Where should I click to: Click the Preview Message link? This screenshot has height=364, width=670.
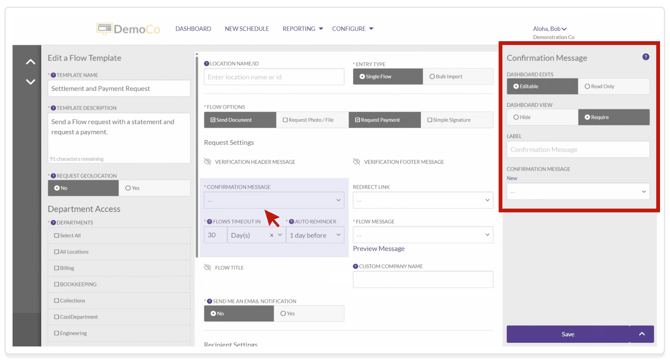(379, 249)
